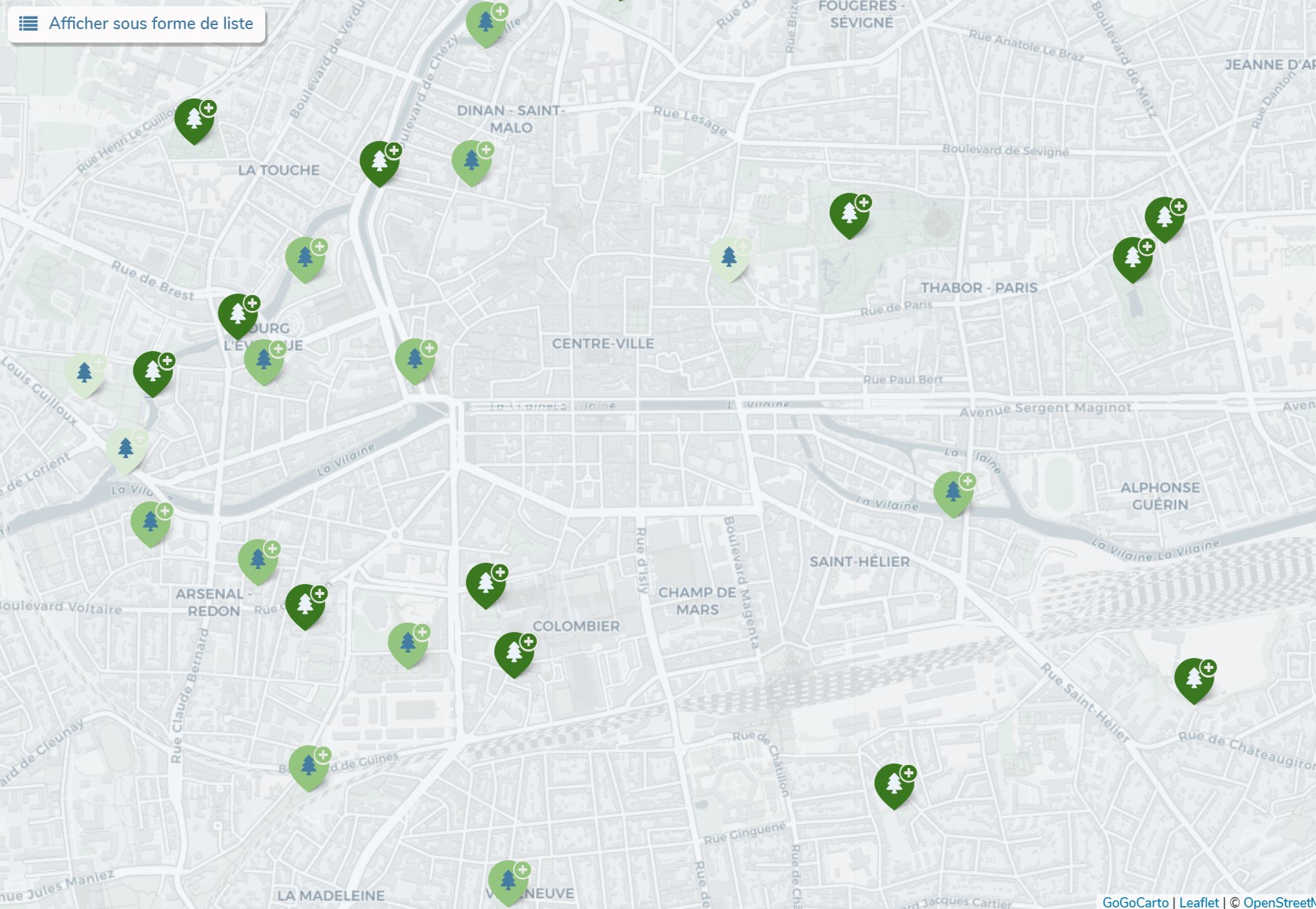Open light green tree marker on Boulevard de Guines
The height and width of the screenshot is (909, 1316).
click(x=309, y=768)
